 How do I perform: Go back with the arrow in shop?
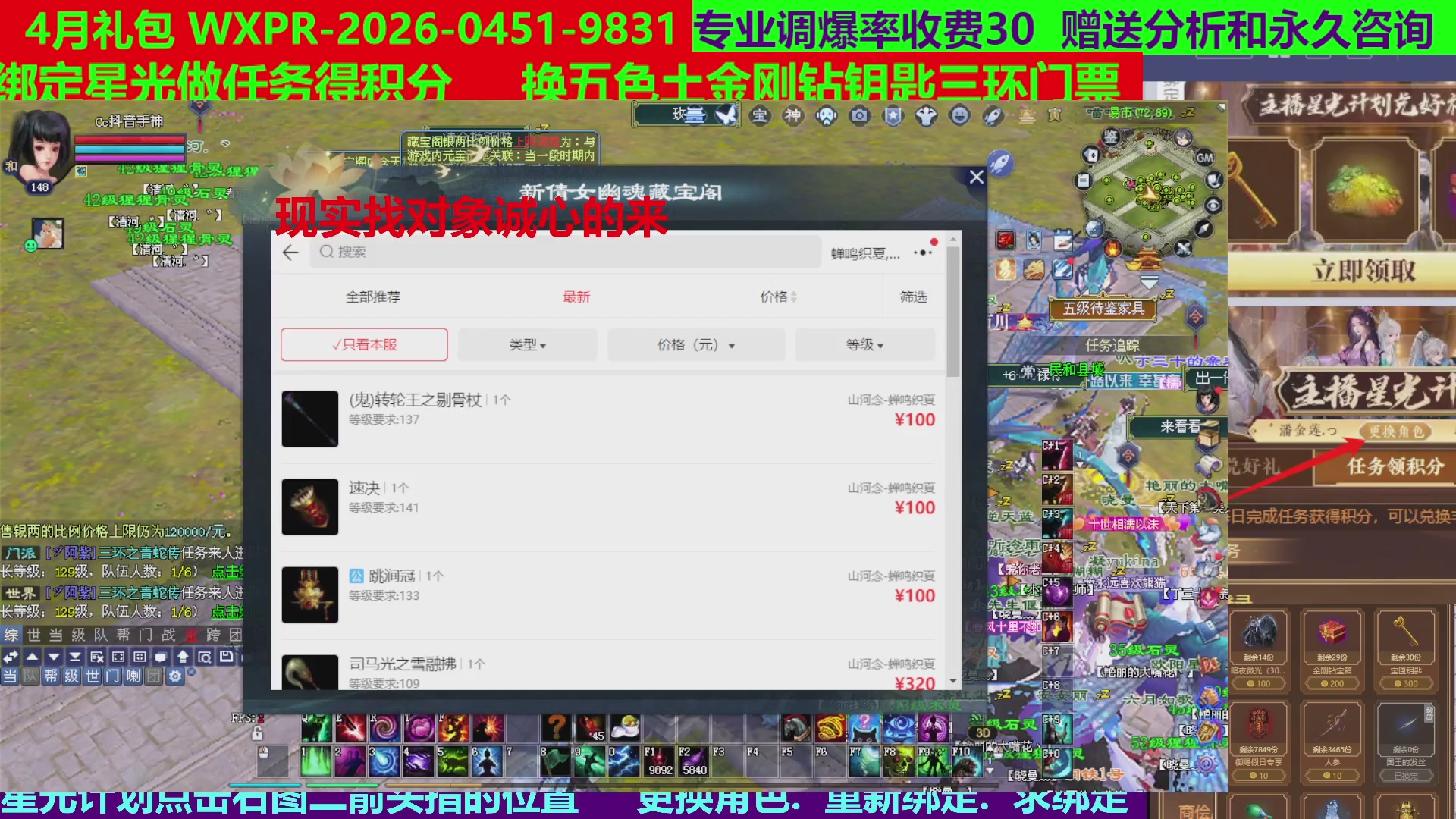coord(290,253)
